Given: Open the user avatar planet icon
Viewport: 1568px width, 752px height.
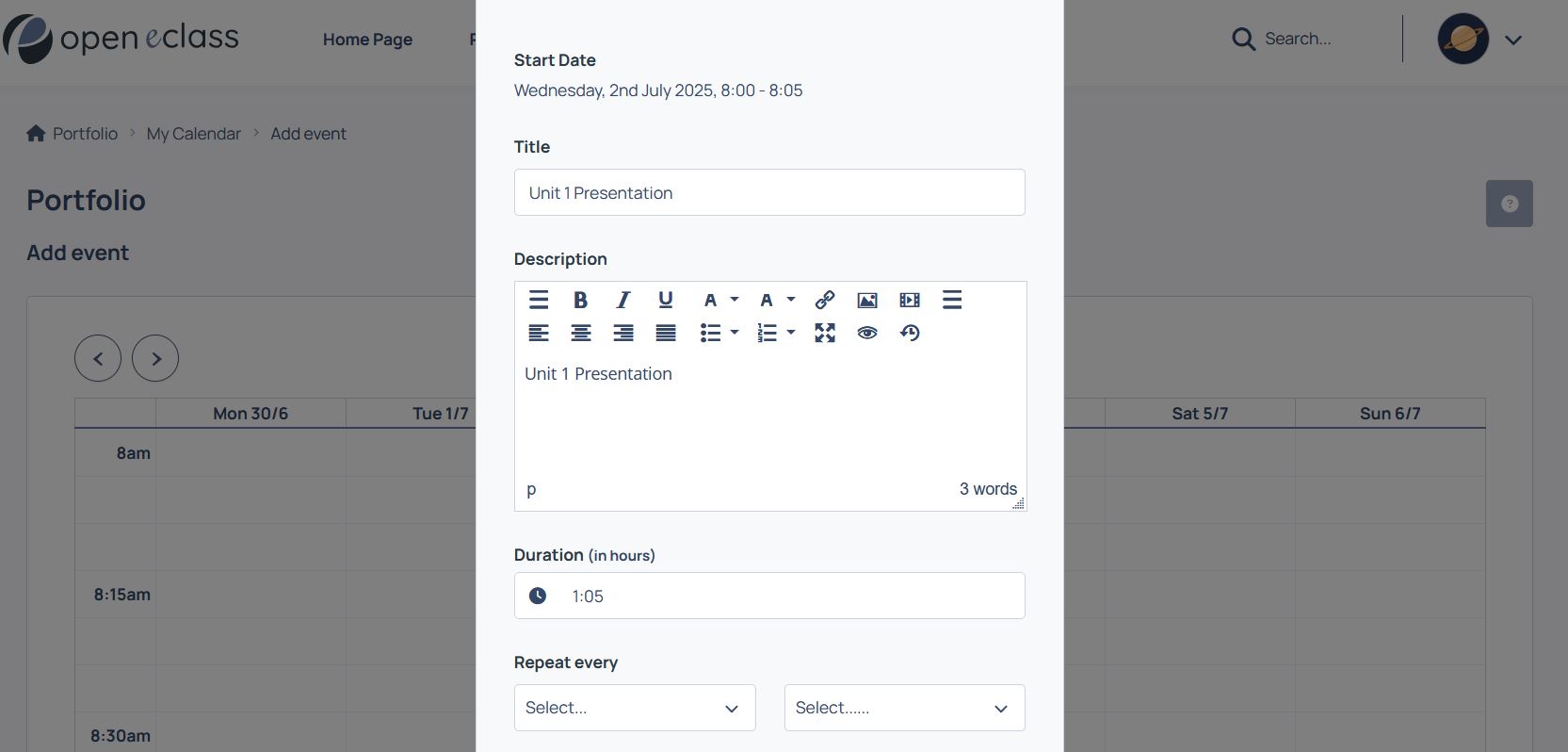Looking at the screenshot, I should pos(1463,39).
